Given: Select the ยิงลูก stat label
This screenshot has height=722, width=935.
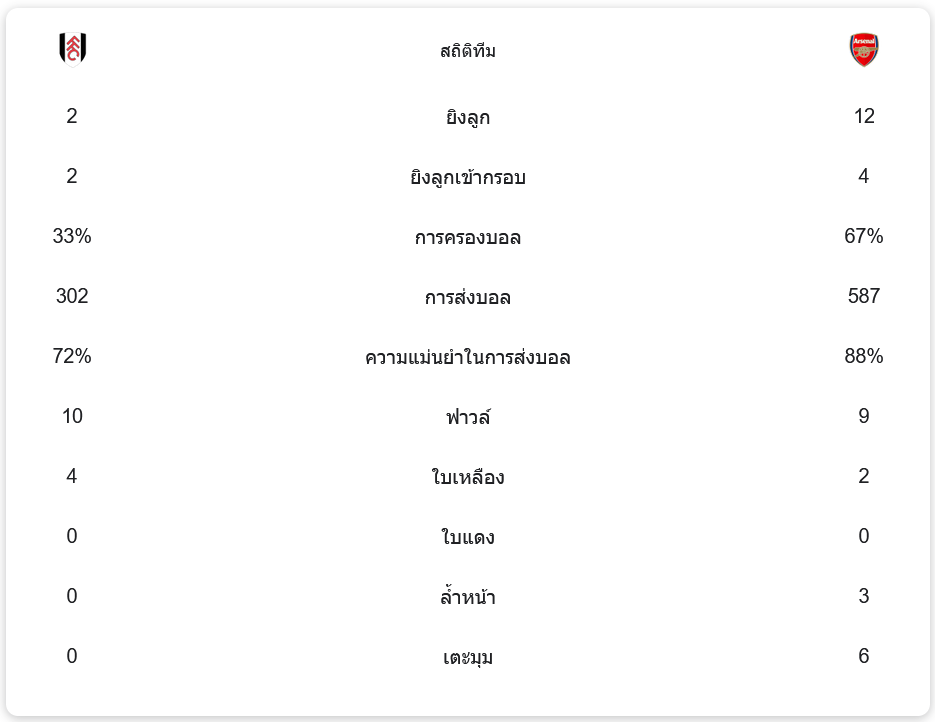Looking at the screenshot, I should point(468,118).
